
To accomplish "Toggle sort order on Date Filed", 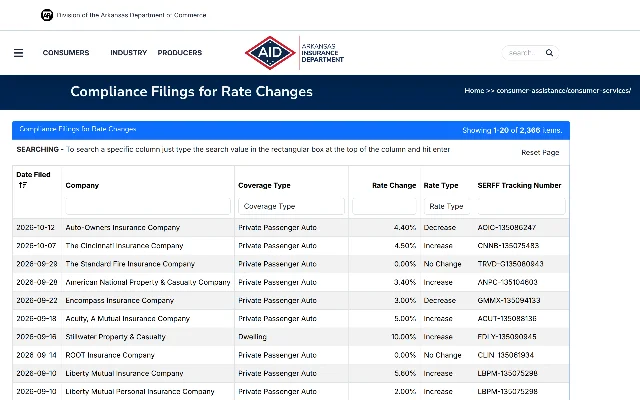I will click(x=22, y=185).
